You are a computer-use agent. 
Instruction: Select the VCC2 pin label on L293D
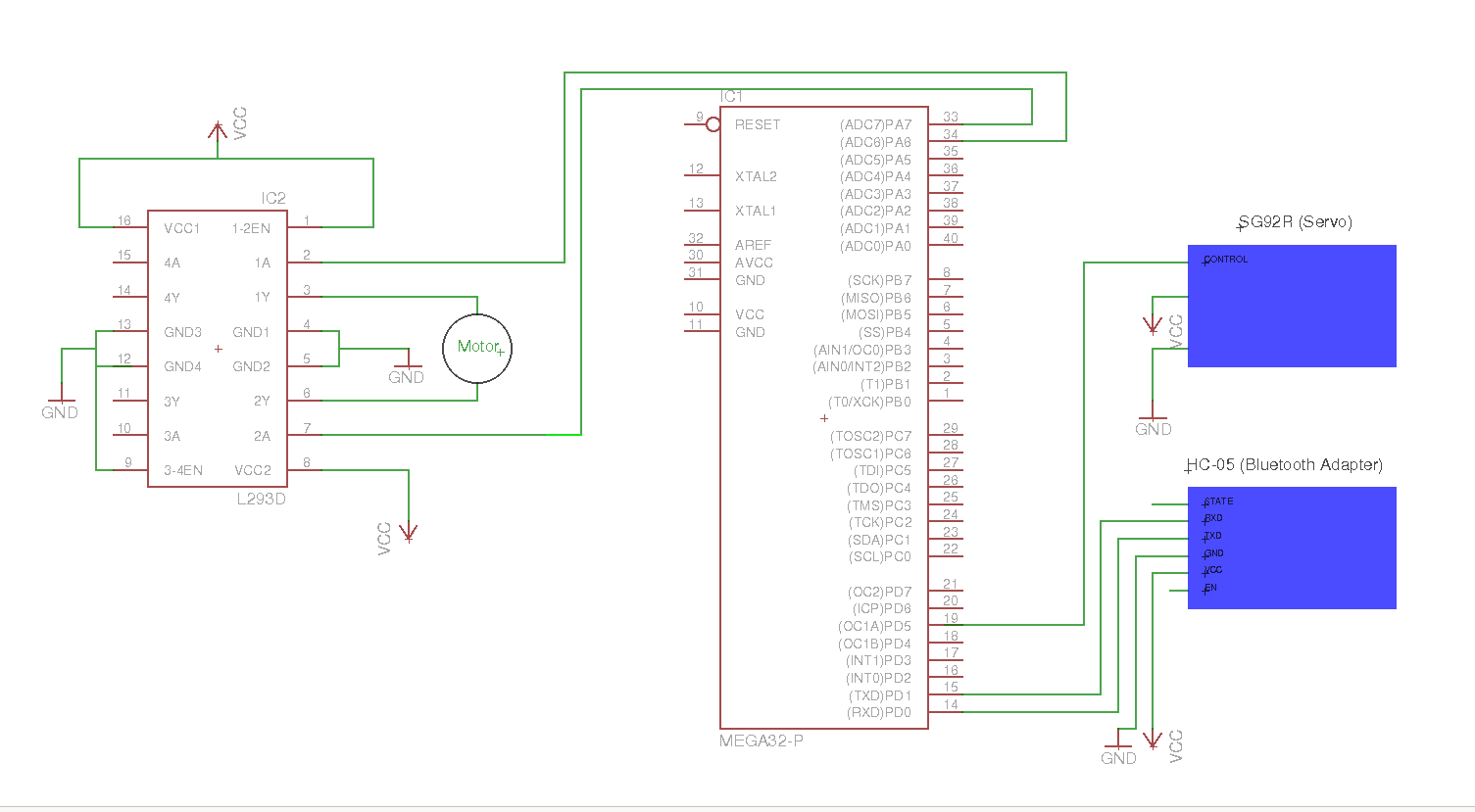(x=253, y=470)
